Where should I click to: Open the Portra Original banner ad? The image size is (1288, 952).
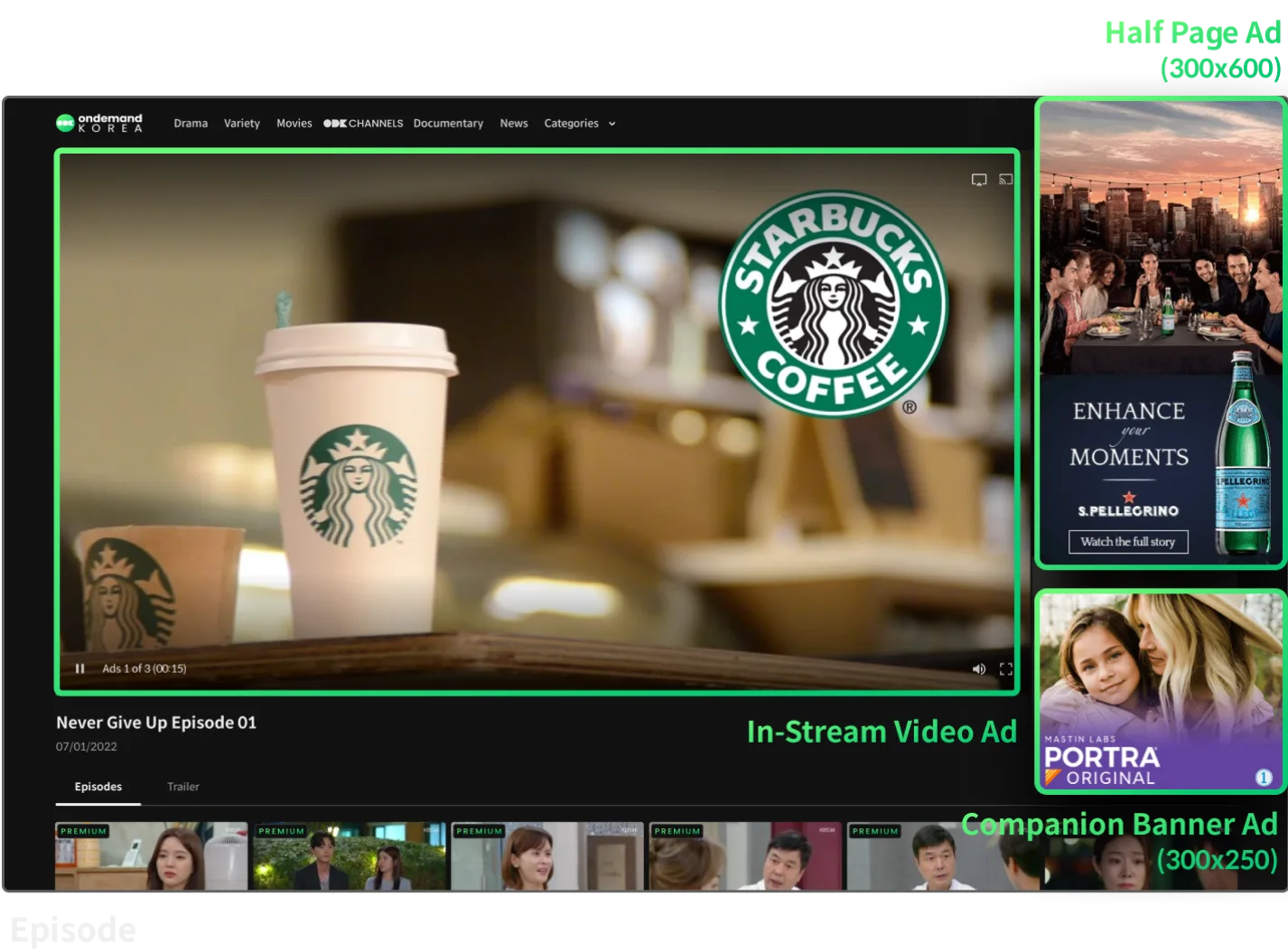coord(1161,692)
